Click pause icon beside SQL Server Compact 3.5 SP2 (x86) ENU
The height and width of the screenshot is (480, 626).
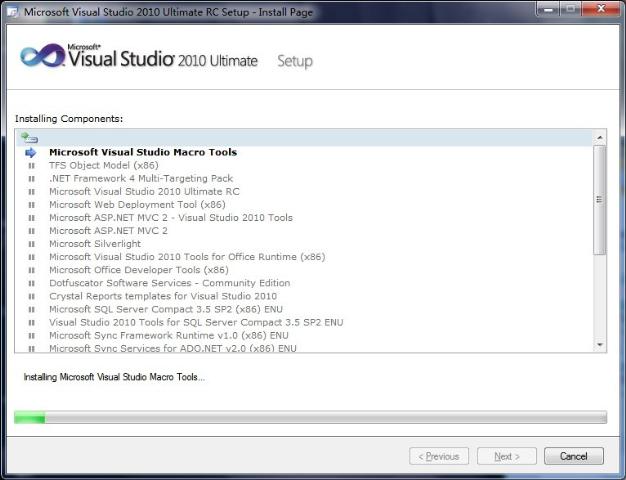pyautogui.click(x=32, y=309)
